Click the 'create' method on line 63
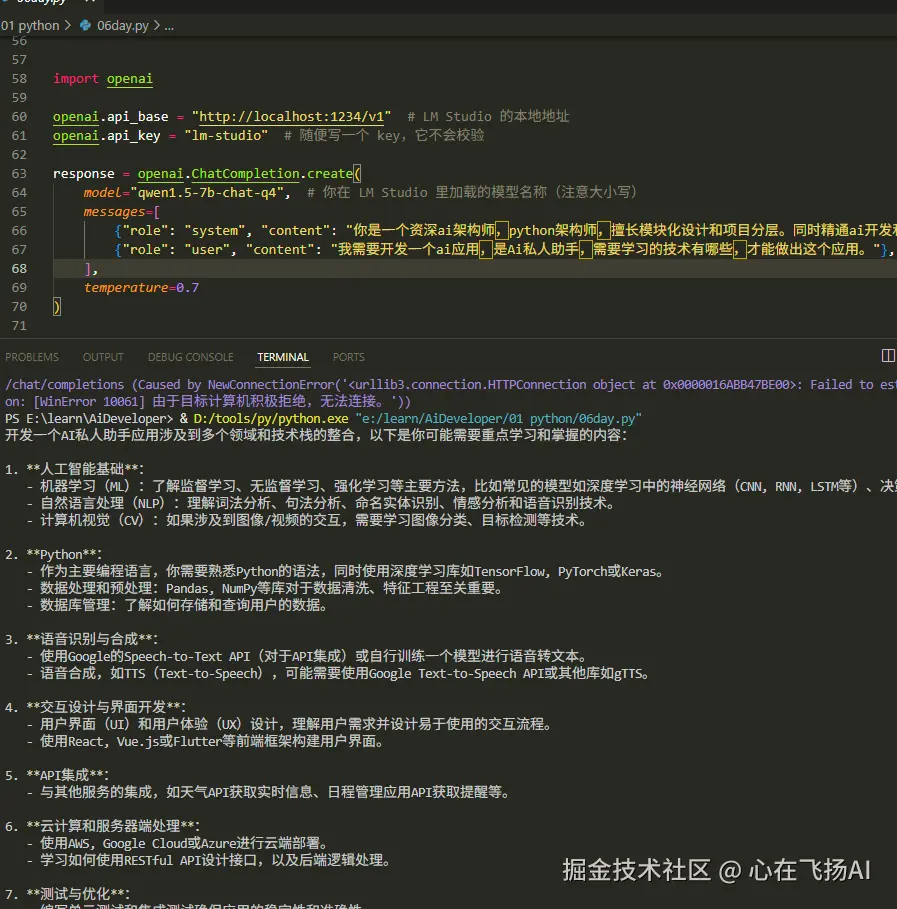 (x=330, y=173)
